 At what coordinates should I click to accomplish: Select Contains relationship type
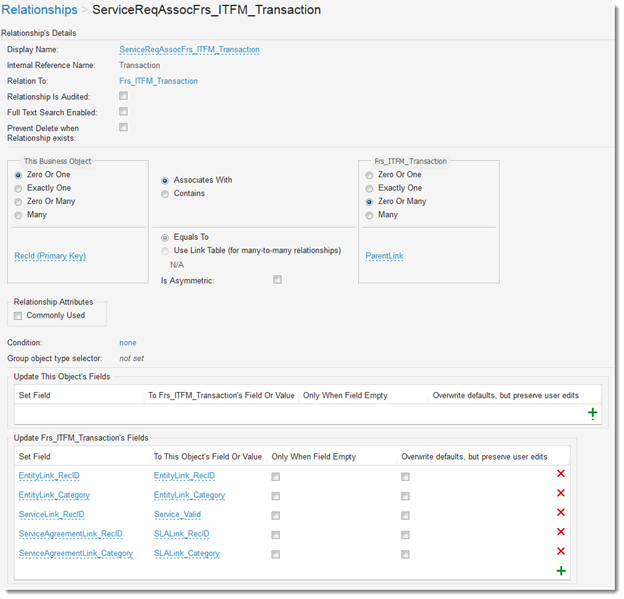(165, 194)
